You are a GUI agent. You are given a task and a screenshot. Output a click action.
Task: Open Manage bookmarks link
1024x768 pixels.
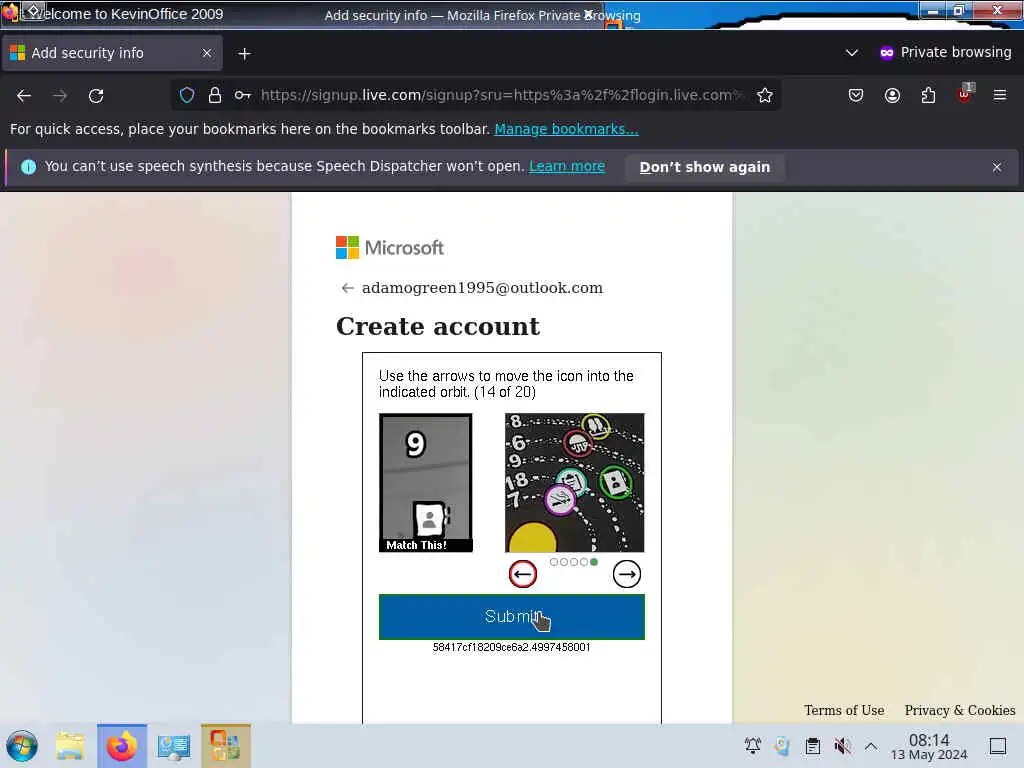click(566, 129)
